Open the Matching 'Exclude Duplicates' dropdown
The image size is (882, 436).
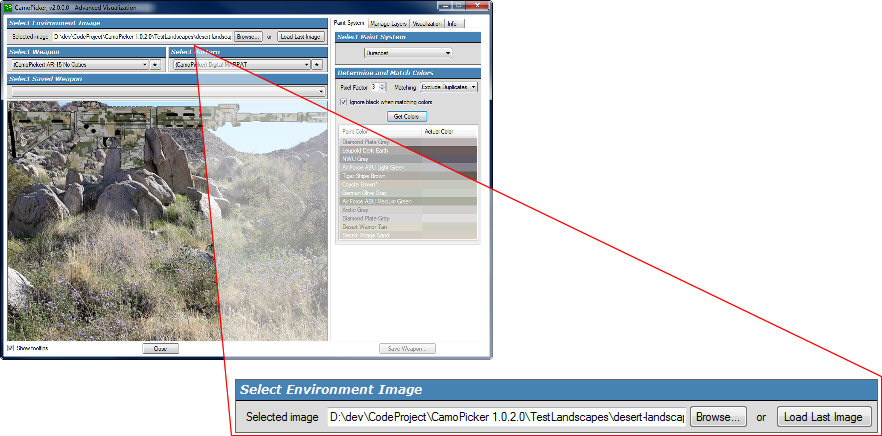[449, 87]
